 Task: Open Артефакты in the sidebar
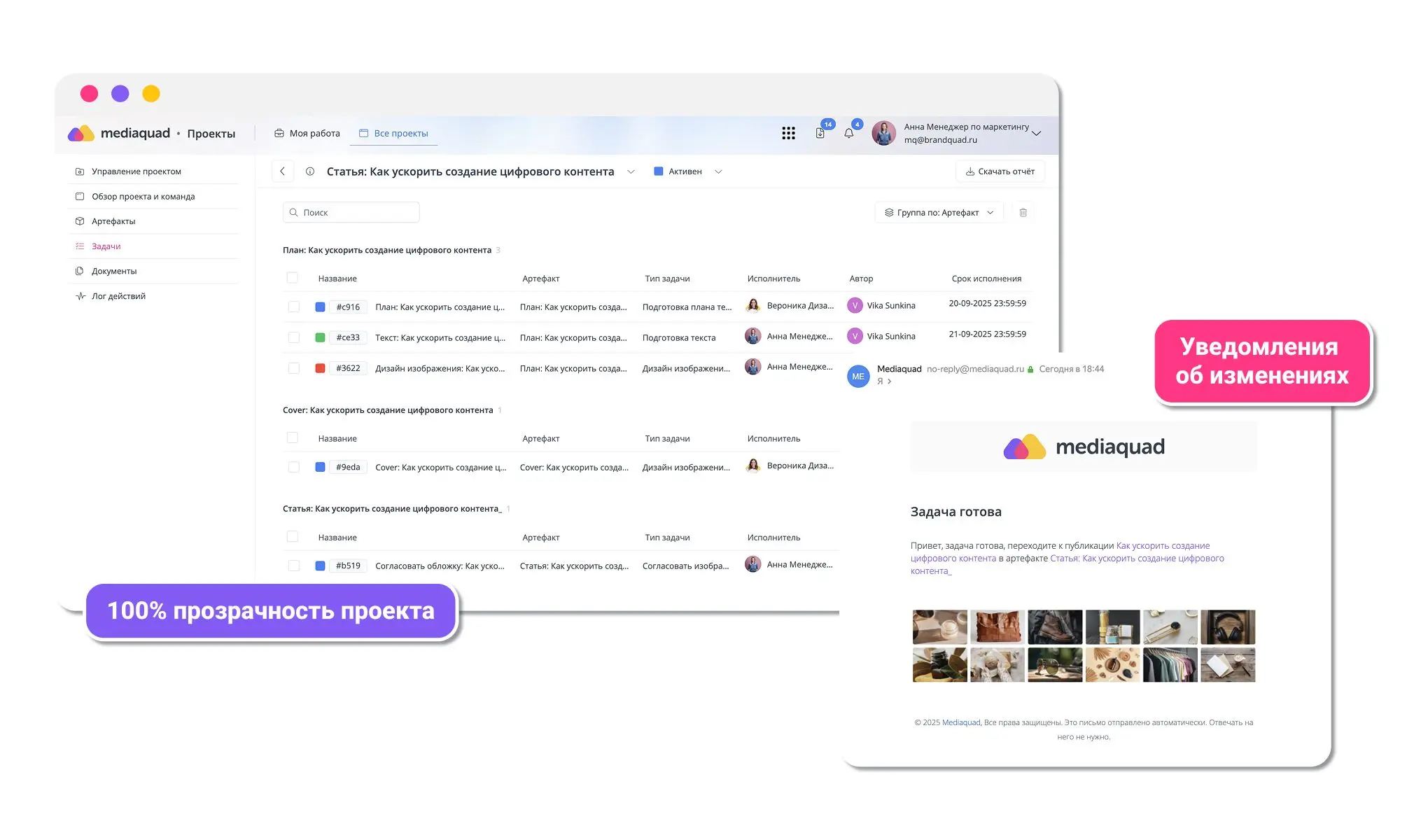(x=113, y=221)
